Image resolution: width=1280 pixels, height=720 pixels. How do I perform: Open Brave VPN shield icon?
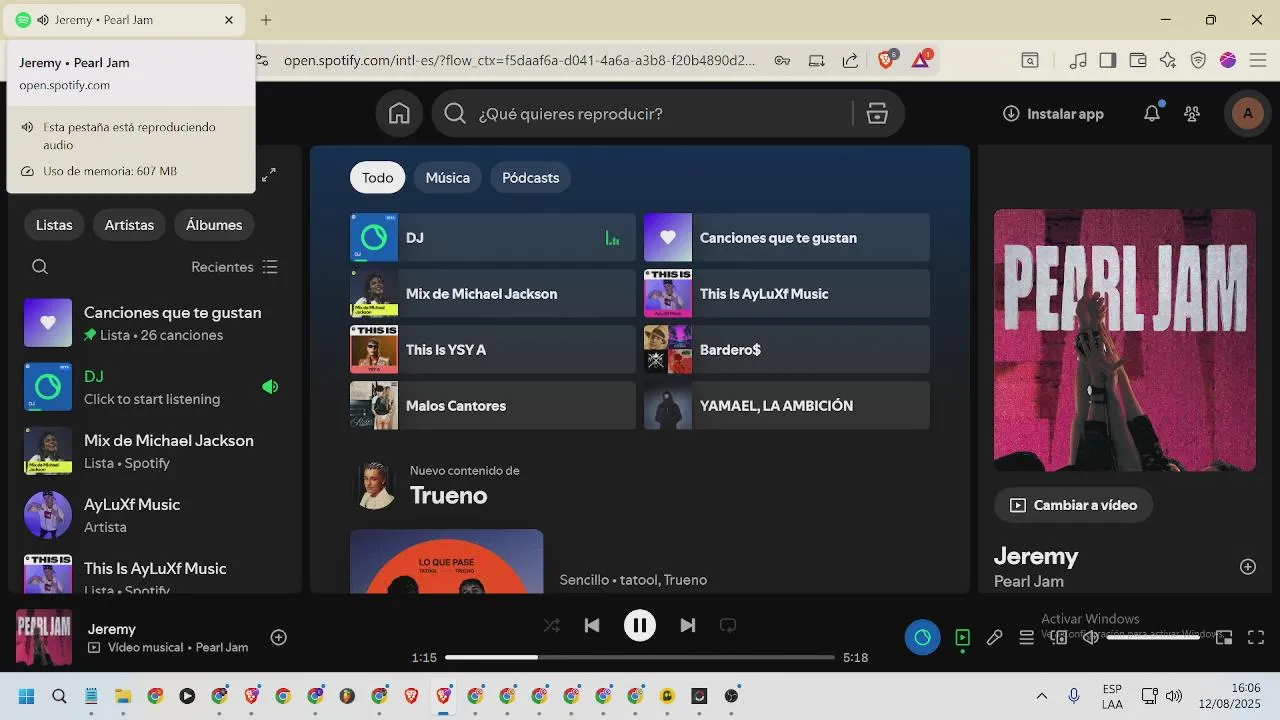pos(1198,60)
